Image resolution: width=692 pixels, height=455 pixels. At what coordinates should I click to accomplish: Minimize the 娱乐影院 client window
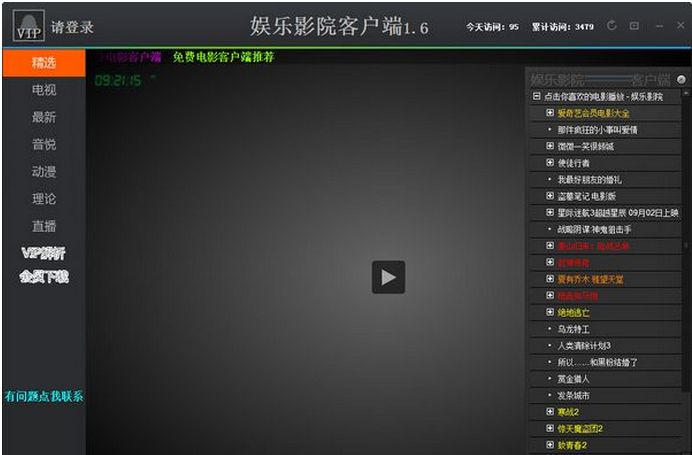pyautogui.click(x=659, y=26)
